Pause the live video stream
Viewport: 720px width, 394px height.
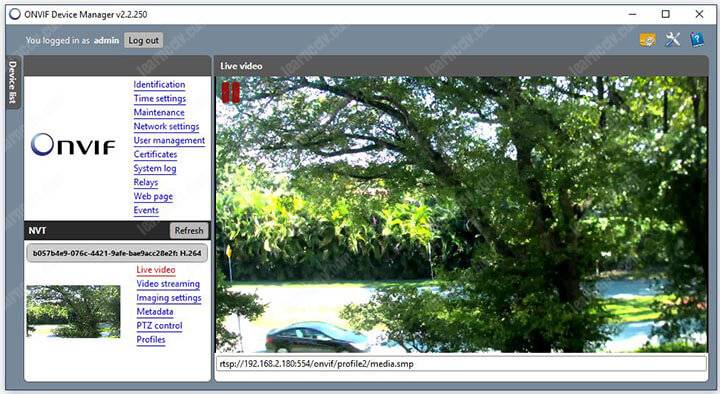231,92
